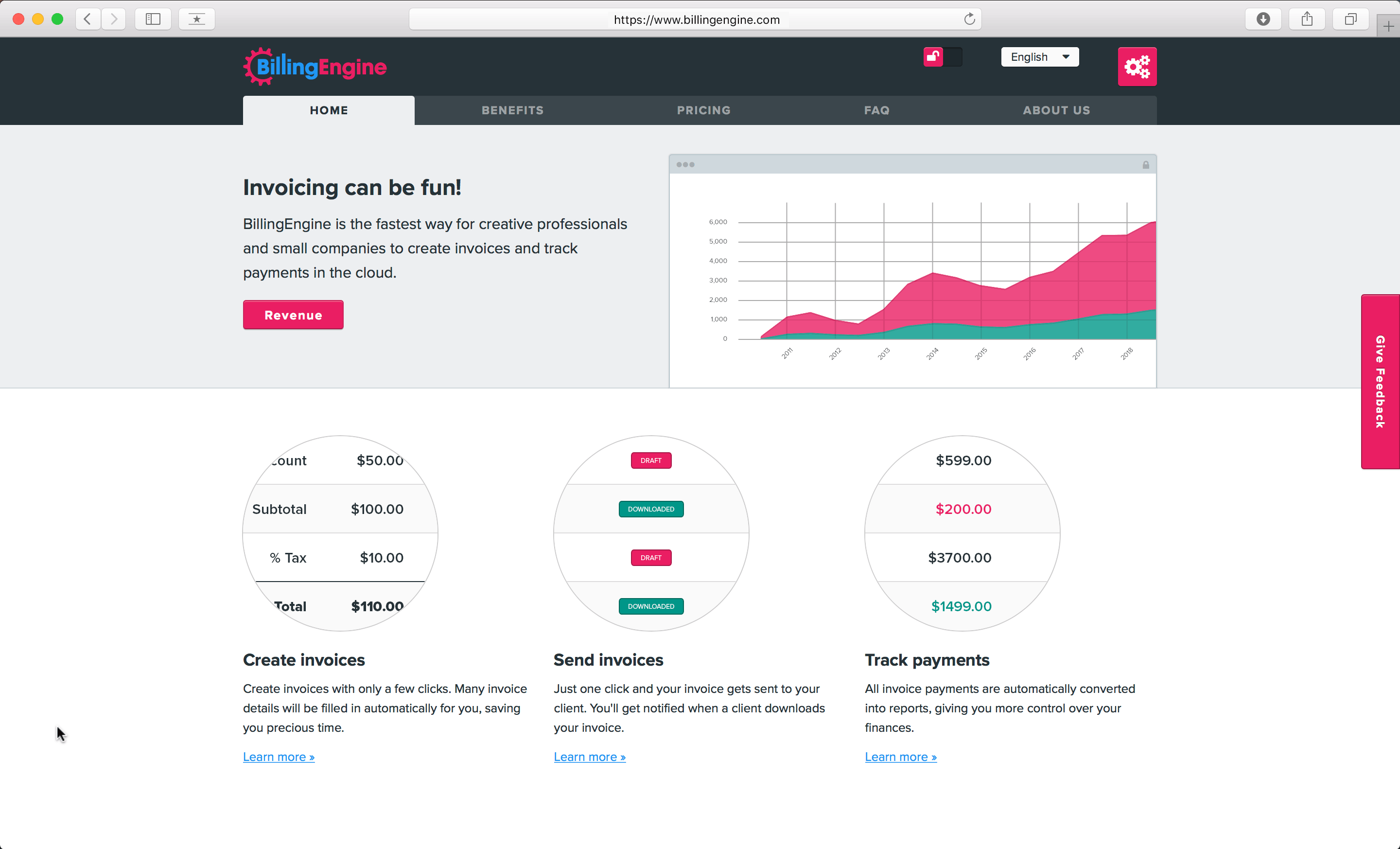Click the BillingEngine logo
Screen dimensions: 1400x849
click(x=315, y=67)
